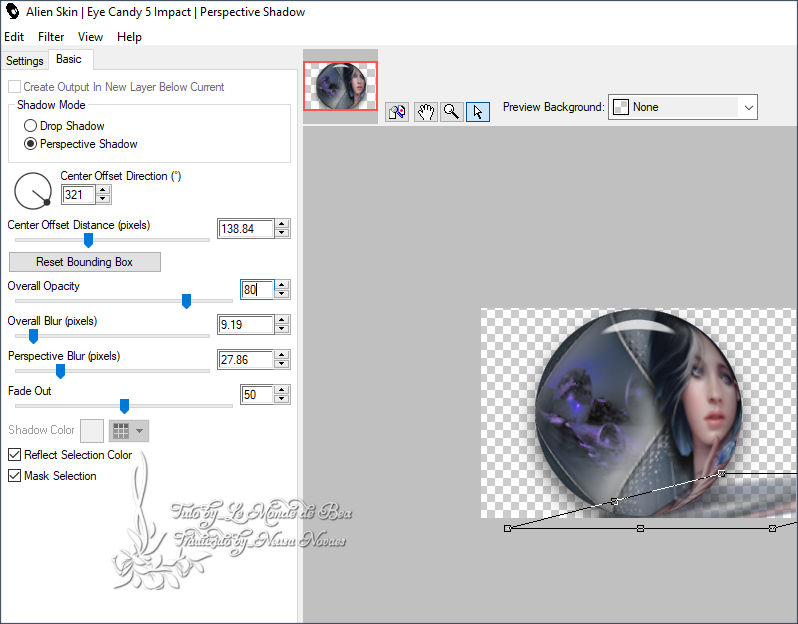
Task: Switch to the Basic tab
Action: point(69,59)
